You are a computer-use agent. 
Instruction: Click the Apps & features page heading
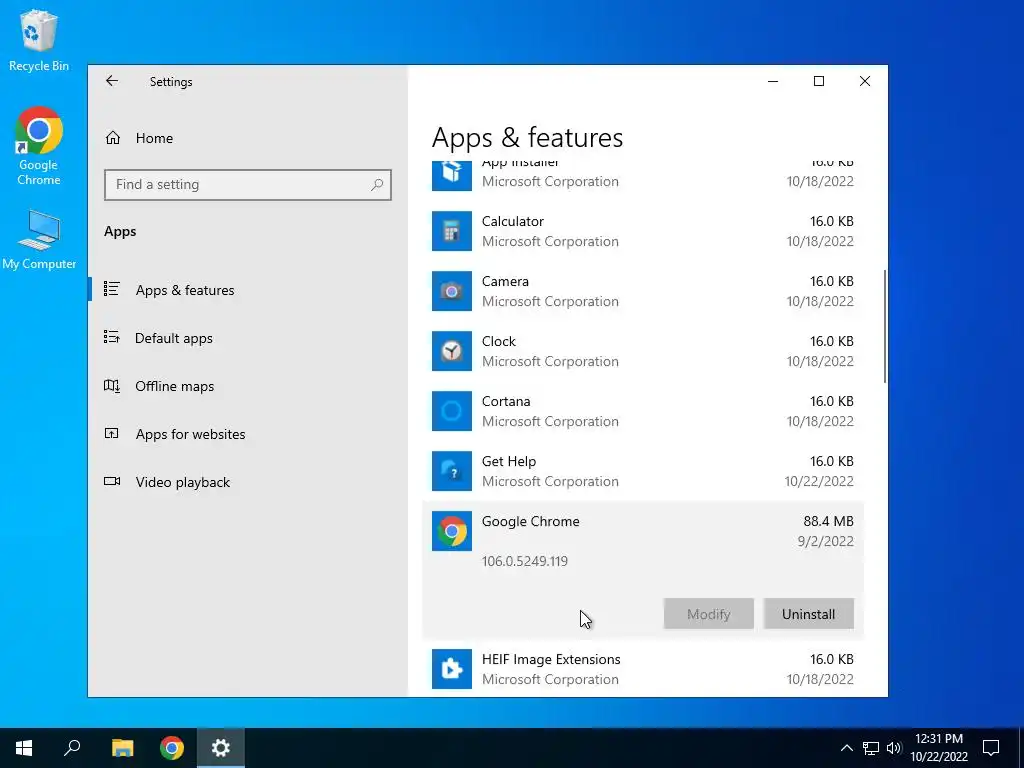(x=527, y=138)
